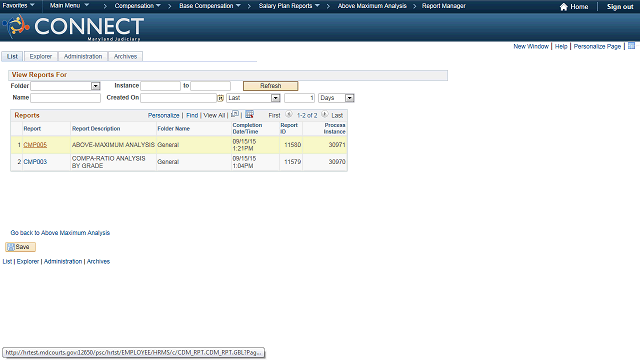Expand Salary Plan Reports breadcrumb menu
The height and width of the screenshot is (360, 640).
[289, 6]
